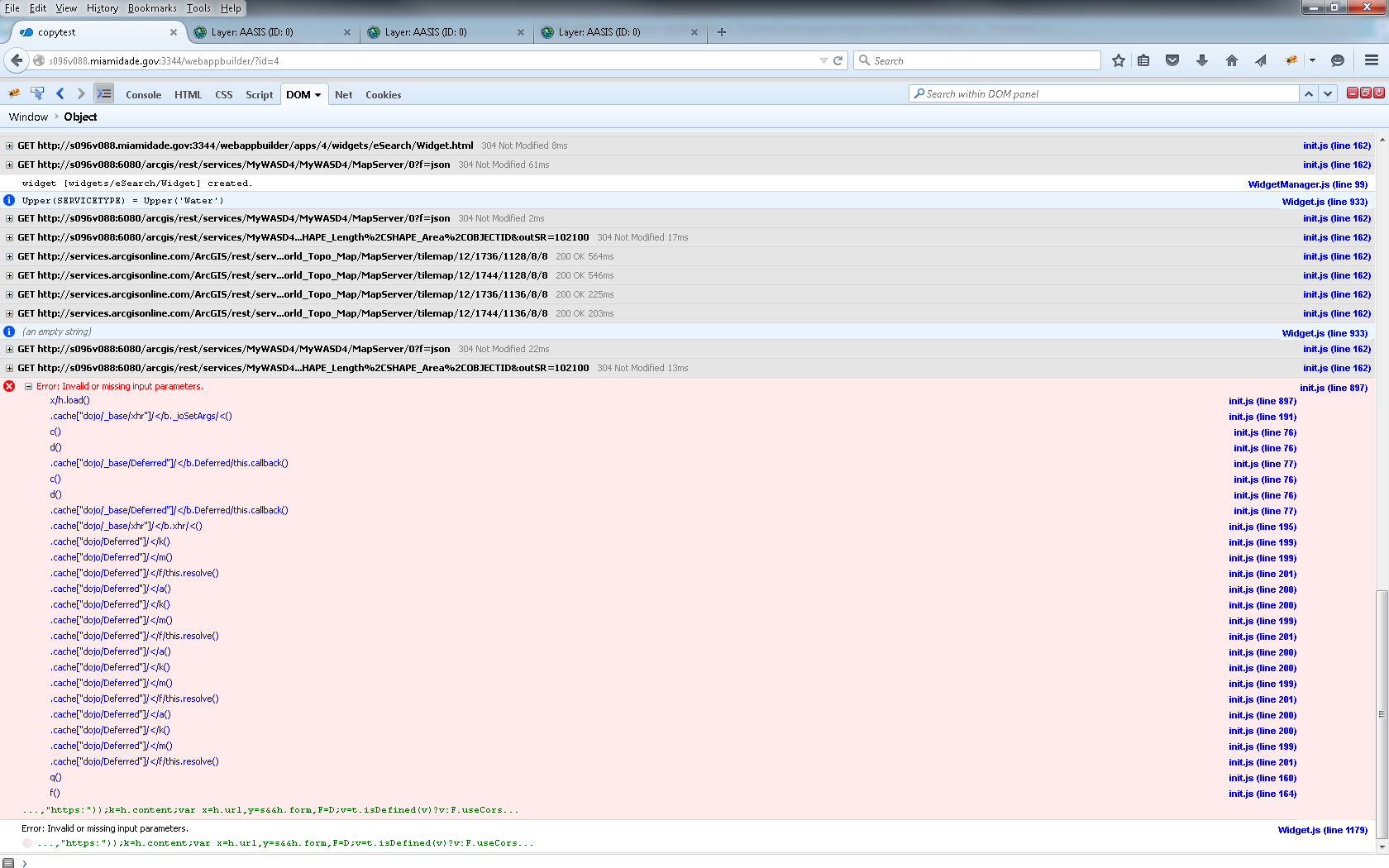1389x868 pixels.
Task: Open the Tools menu
Action: click(198, 8)
